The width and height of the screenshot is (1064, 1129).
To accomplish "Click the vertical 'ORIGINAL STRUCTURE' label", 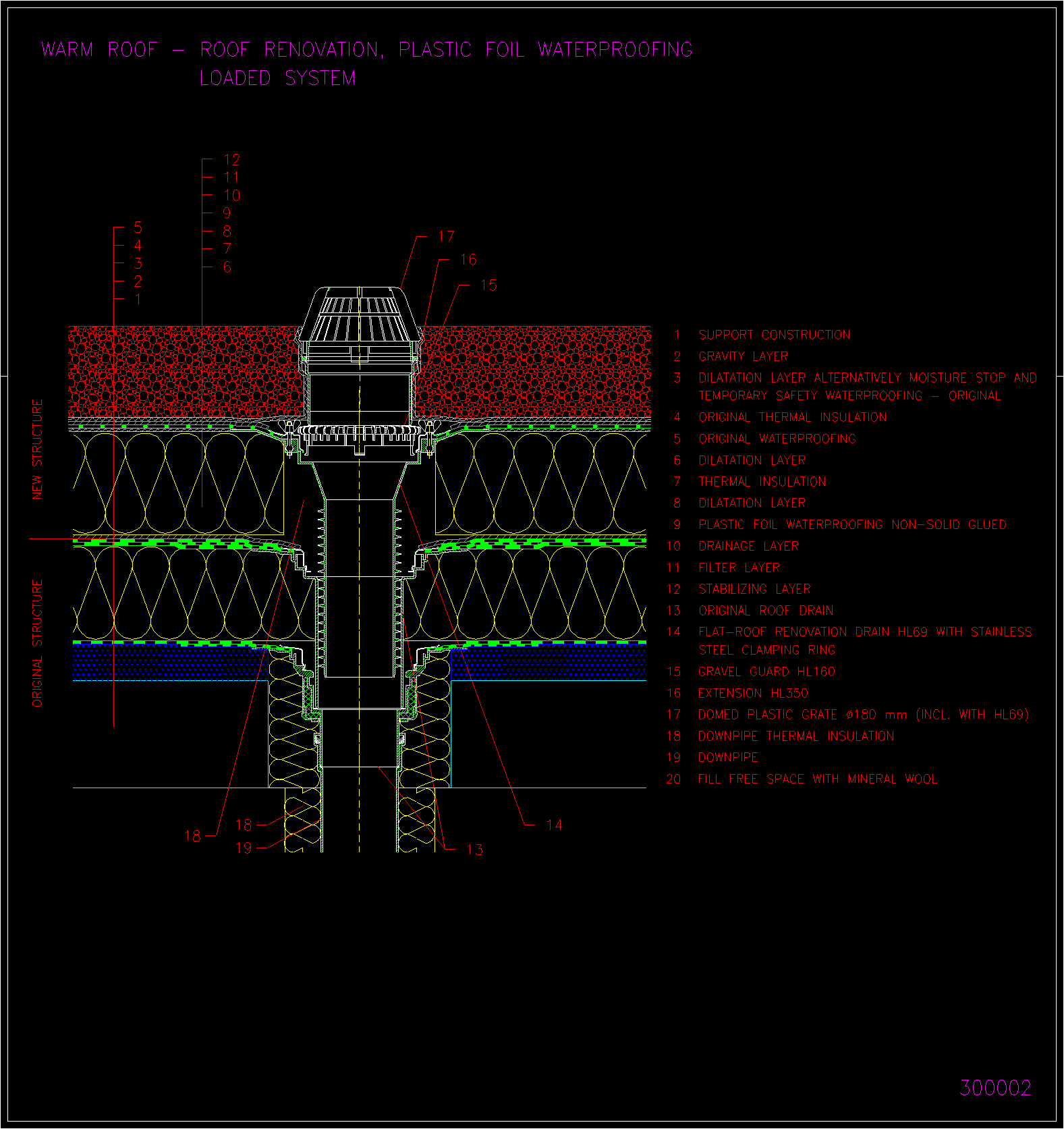I will (37, 643).
